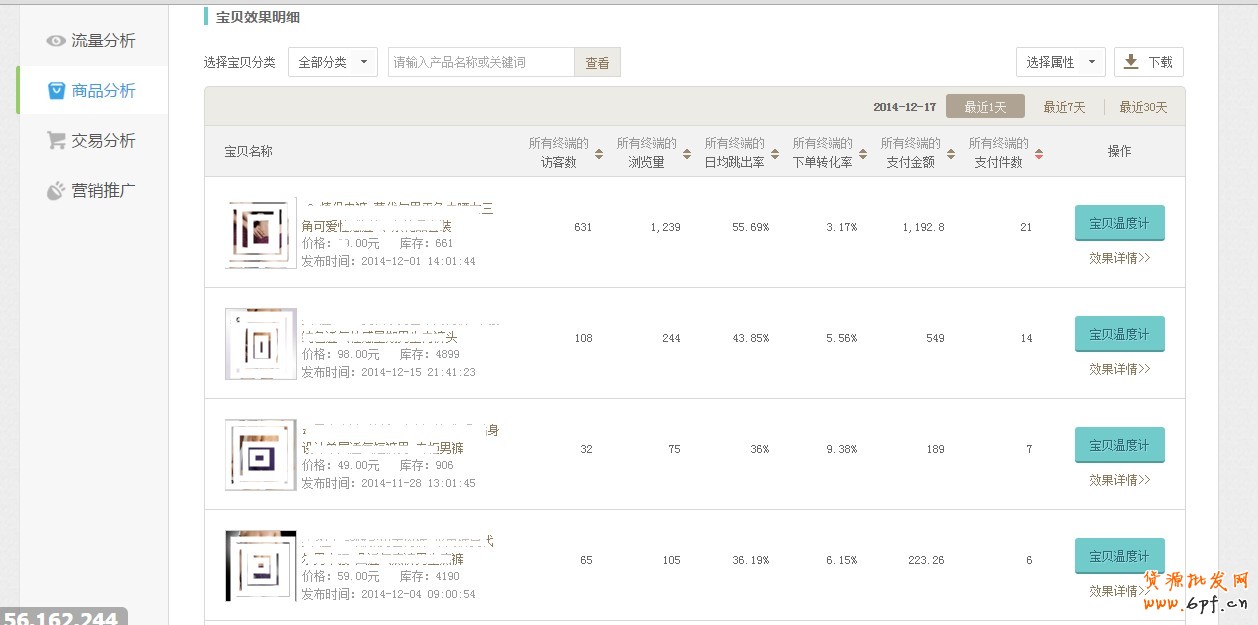Screen dimensions: 1258x625
Task: Expand the 选择属性 dropdown
Action: 1060,62
